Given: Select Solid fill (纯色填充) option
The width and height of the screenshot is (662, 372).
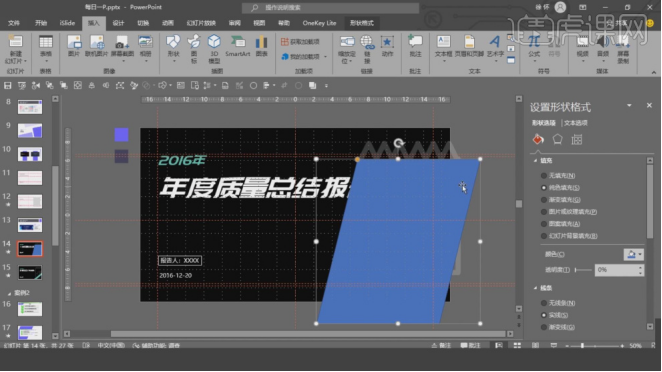Looking at the screenshot, I should (x=560, y=187).
